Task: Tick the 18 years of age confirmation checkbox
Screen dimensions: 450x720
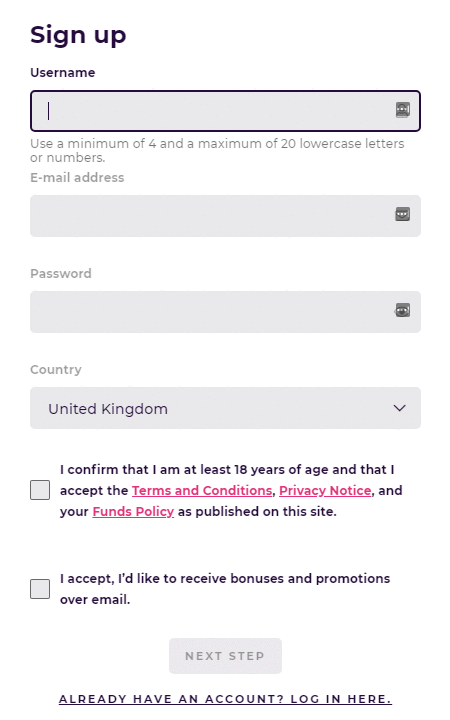Action: click(40, 490)
